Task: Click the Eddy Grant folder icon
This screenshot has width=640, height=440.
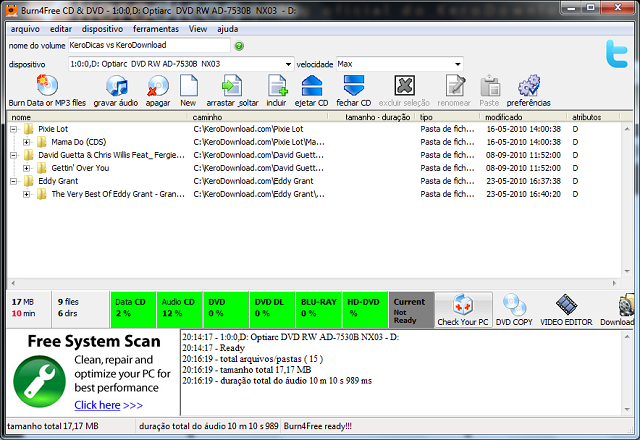Action: (28, 181)
